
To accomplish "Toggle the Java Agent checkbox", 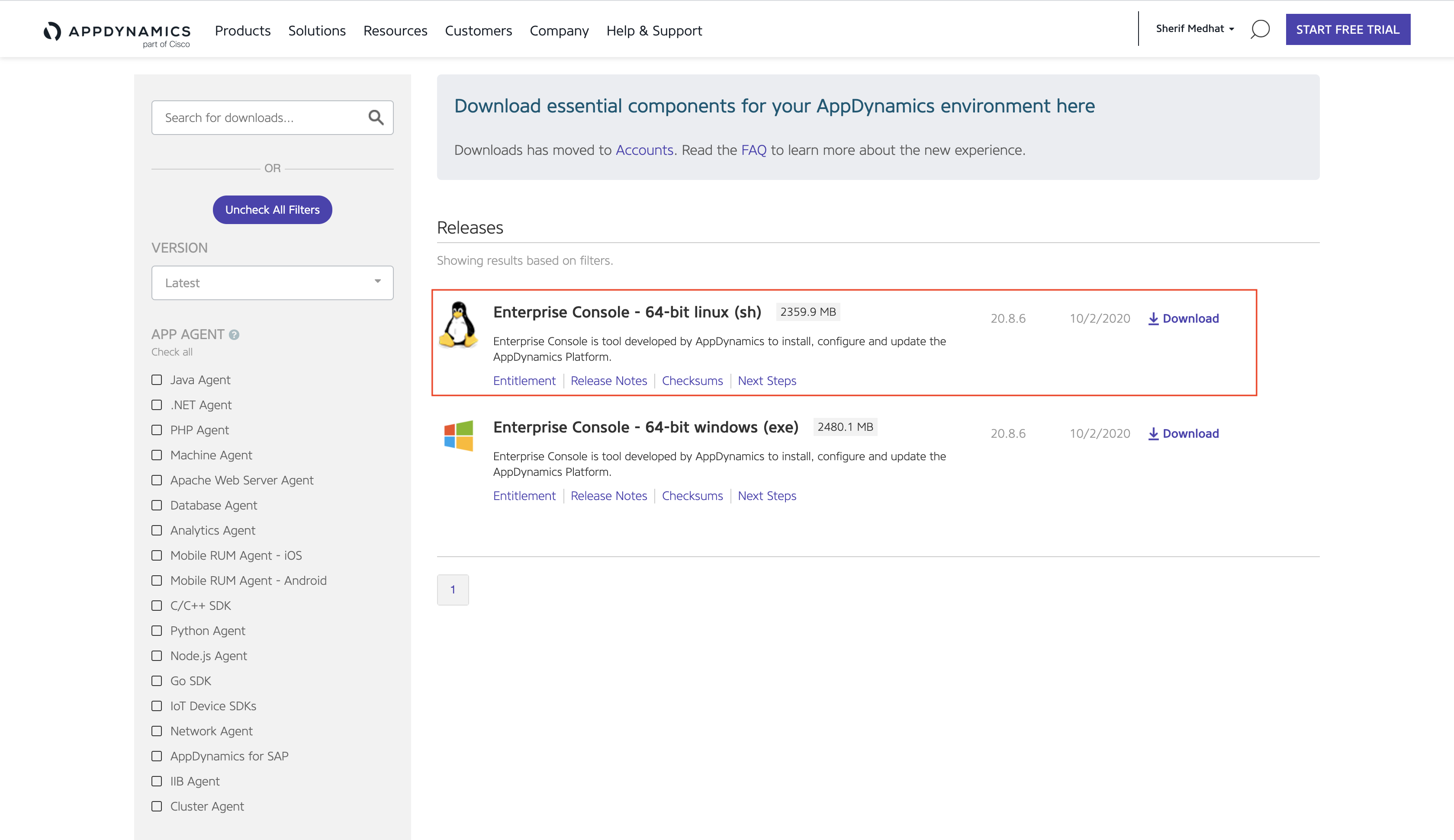I will (156, 380).
